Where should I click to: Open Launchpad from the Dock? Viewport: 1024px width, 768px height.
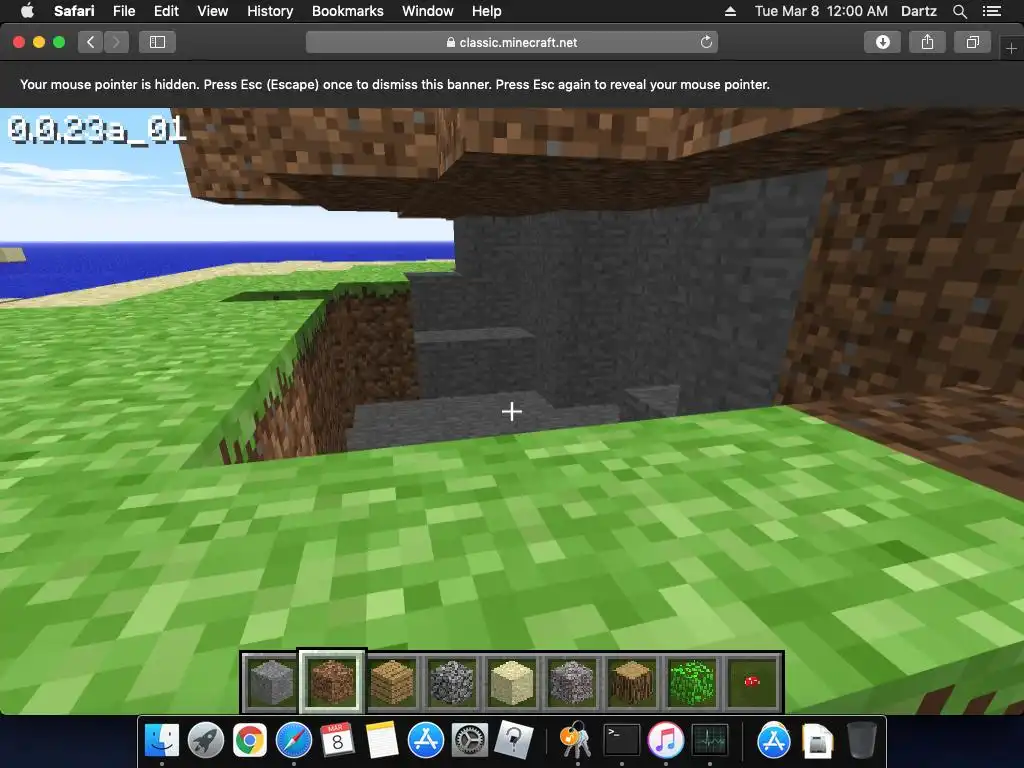(x=206, y=741)
